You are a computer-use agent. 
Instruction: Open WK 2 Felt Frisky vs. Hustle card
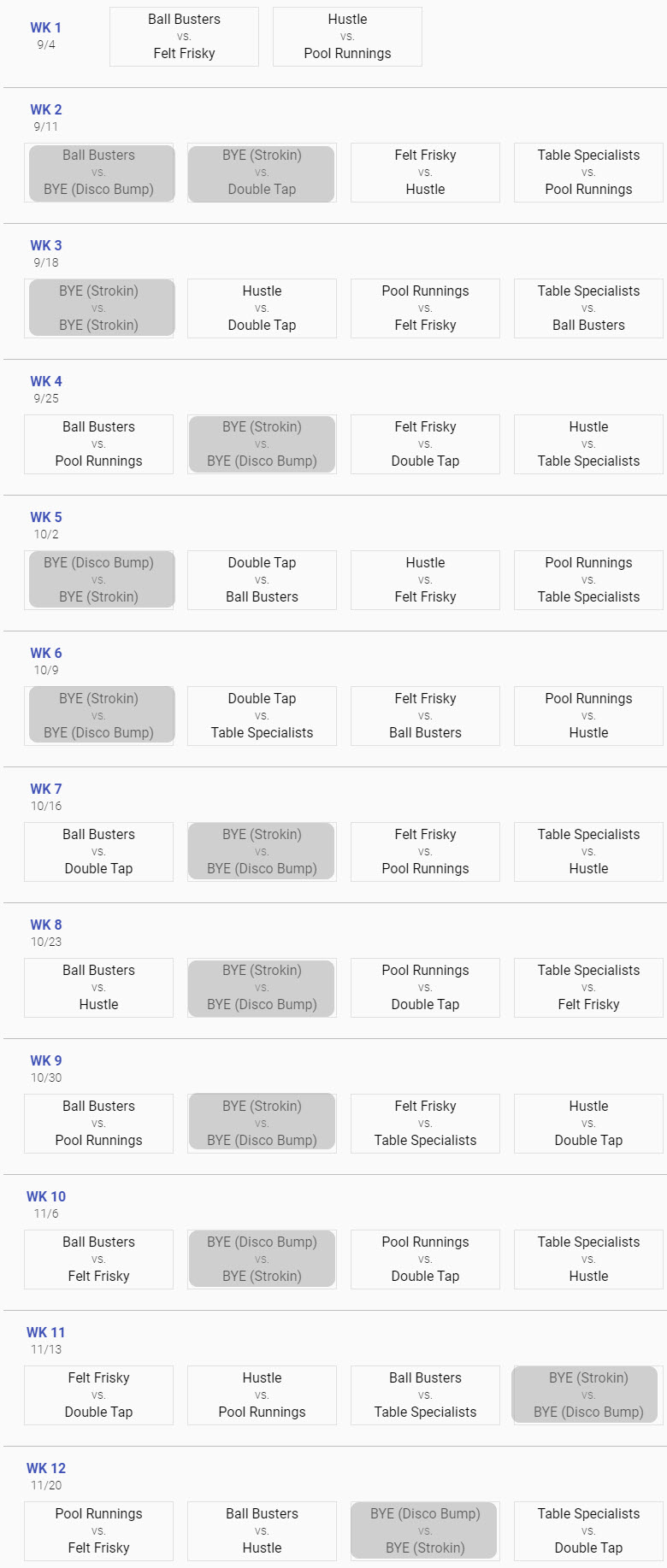[425, 173]
